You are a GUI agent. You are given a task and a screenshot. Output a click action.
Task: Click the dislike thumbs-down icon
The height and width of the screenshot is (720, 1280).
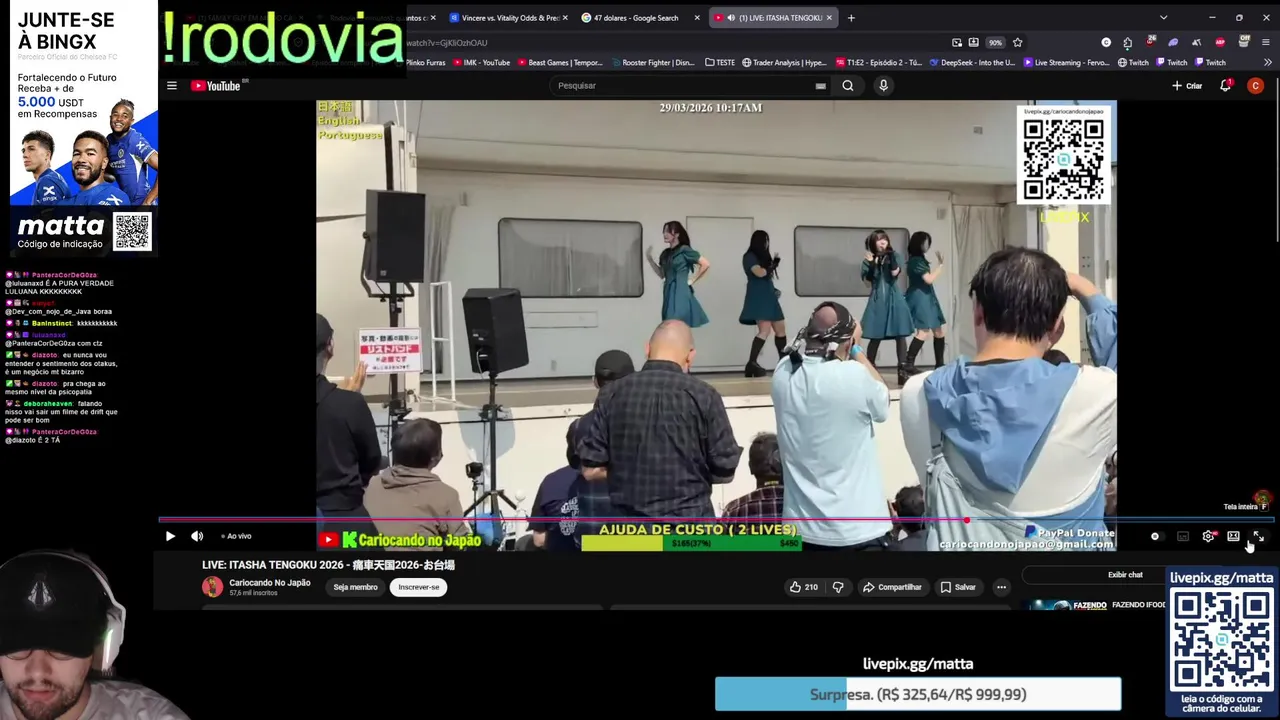(x=838, y=587)
